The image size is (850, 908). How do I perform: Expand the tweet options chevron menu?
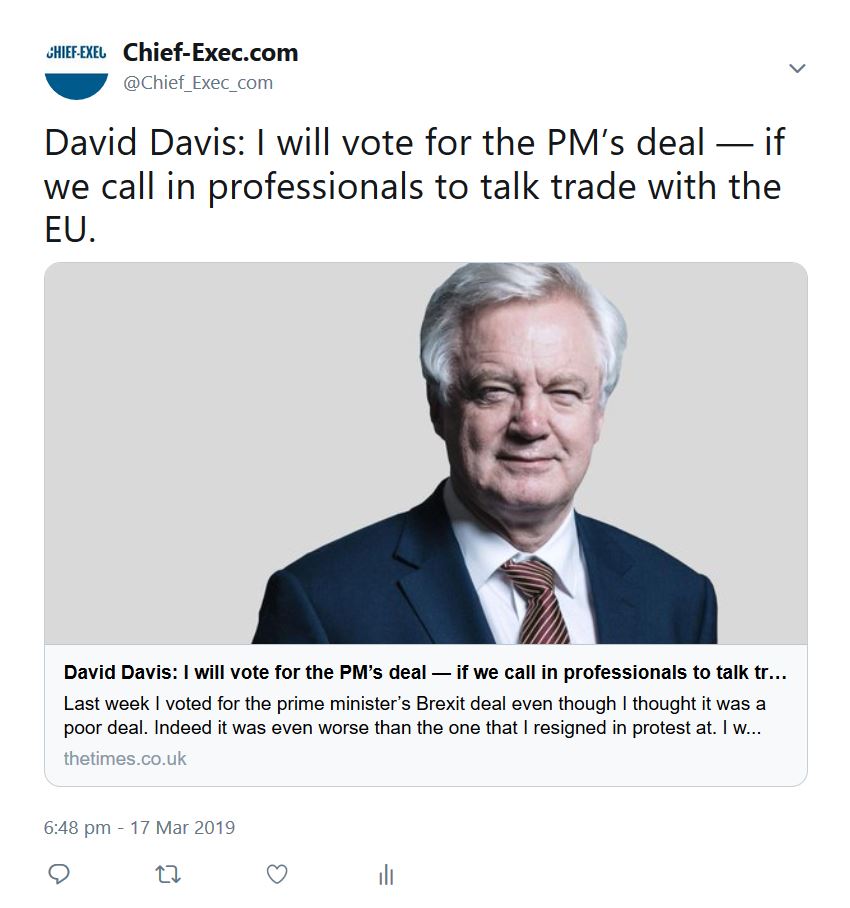click(797, 68)
